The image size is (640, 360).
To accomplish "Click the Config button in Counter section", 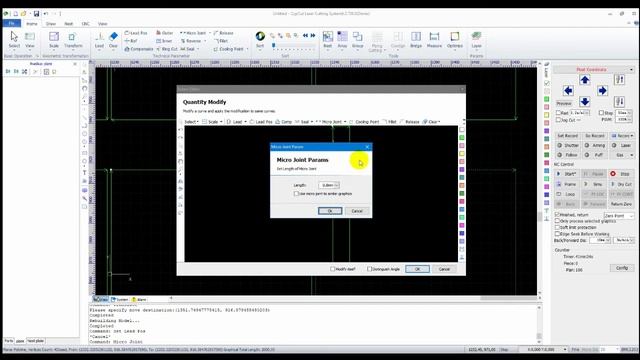I will click(622, 268).
